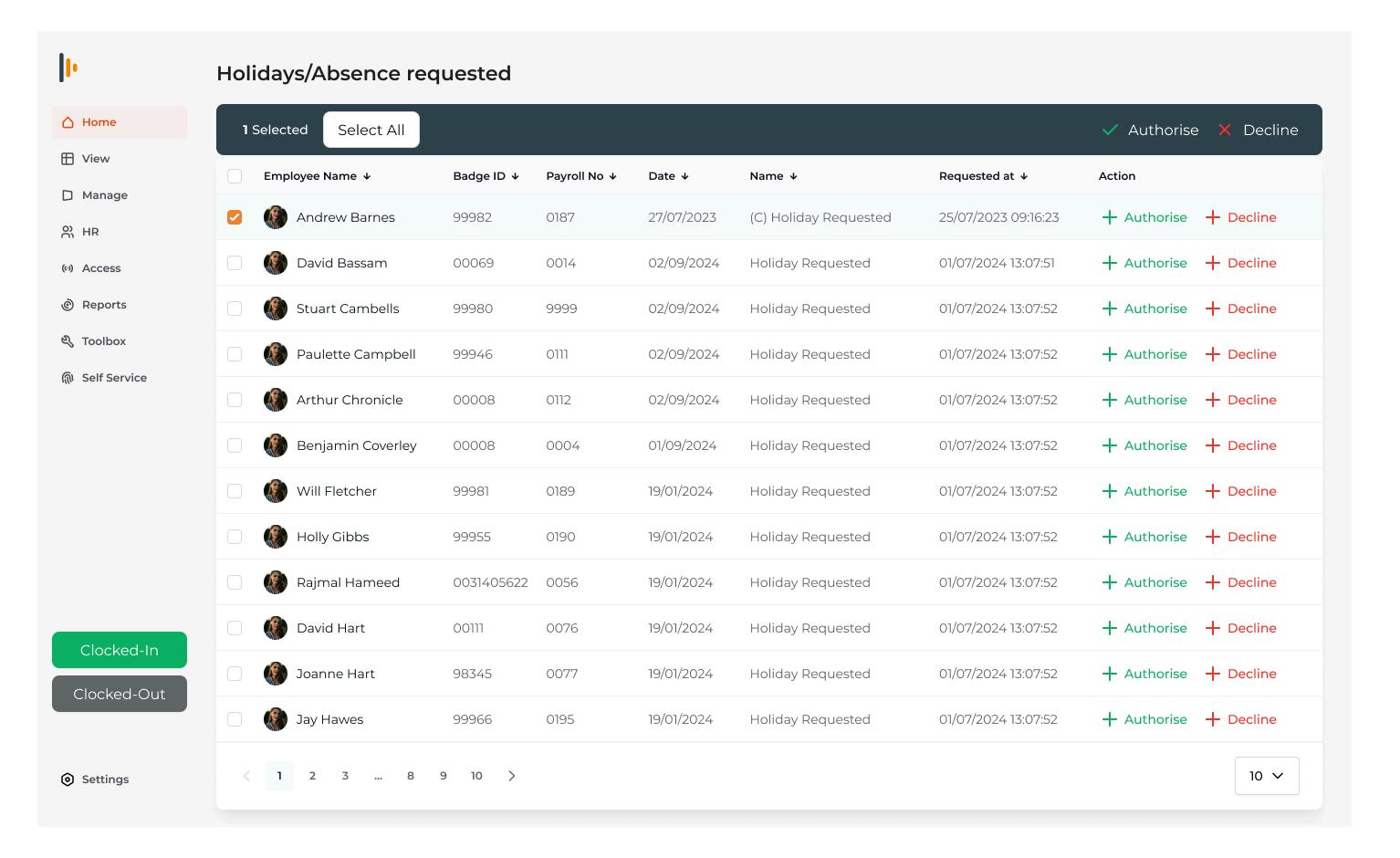
Task: Go to next page with right chevron
Action: tap(512, 776)
